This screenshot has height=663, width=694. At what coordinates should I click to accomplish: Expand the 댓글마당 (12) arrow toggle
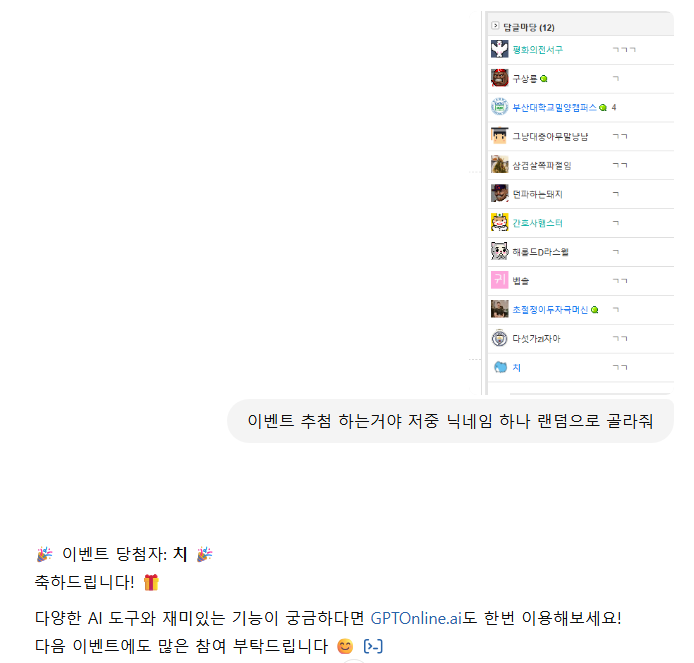coord(495,26)
